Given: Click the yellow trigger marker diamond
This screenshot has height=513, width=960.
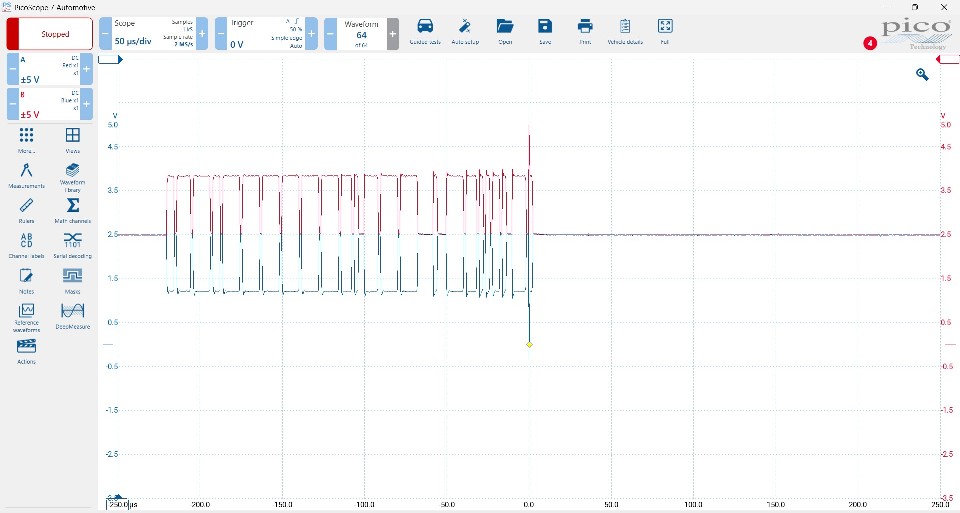Looking at the screenshot, I should (x=529, y=345).
